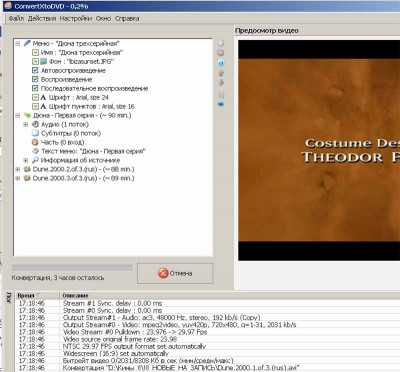Click log row "NTSC 29.97 FPS output format set automatically"
400x372 pixels.
pyautogui.click(x=208, y=346)
